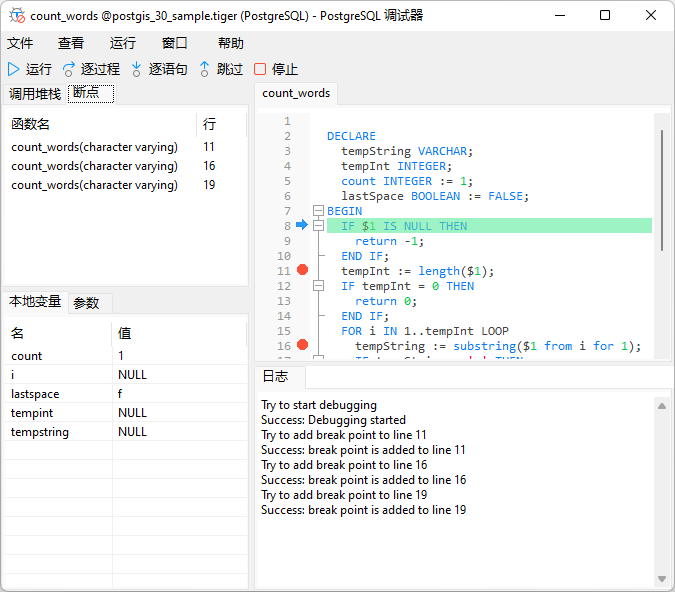Switch to the 调用堆栈 (Call Stack) tab

click(35, 94)
